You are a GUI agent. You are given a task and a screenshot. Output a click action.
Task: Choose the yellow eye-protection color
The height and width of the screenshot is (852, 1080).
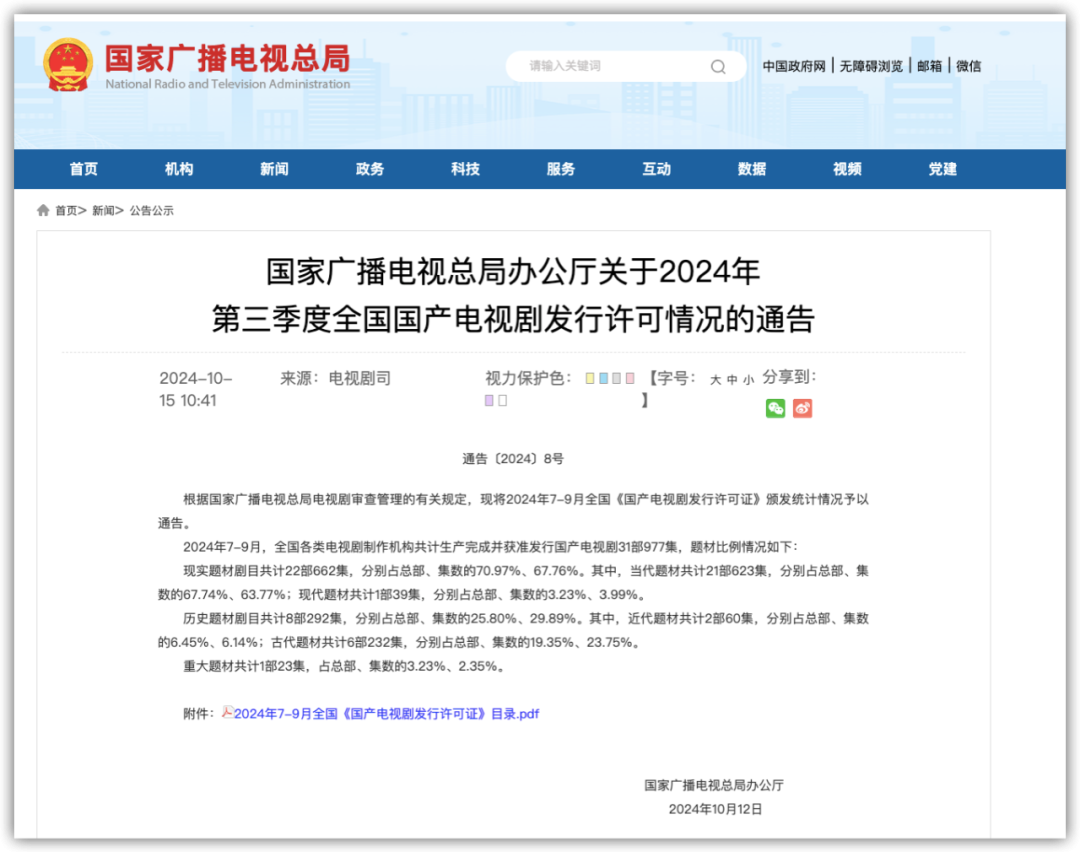point(590,379)
